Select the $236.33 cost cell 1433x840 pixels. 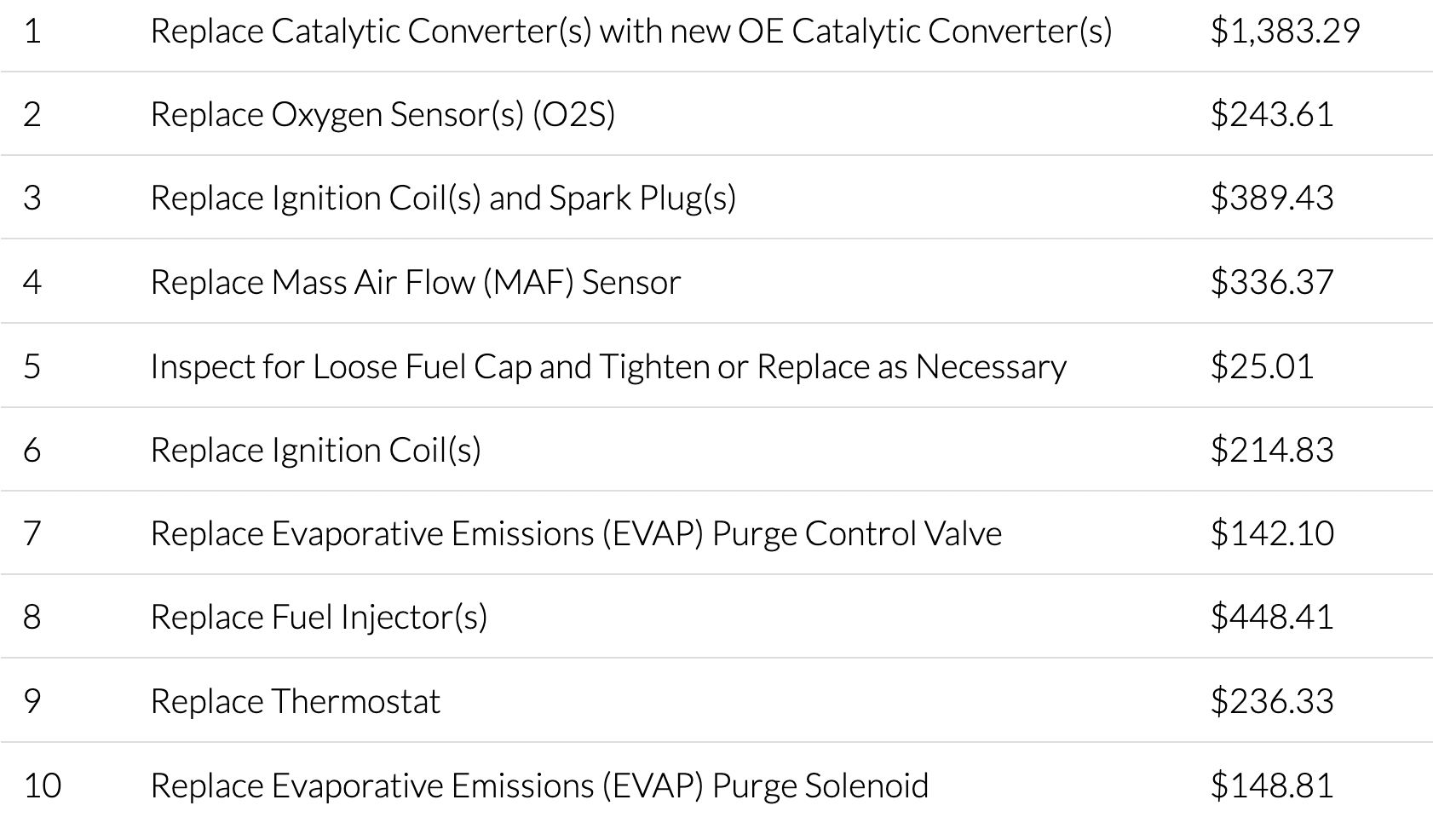(1272, 701)
